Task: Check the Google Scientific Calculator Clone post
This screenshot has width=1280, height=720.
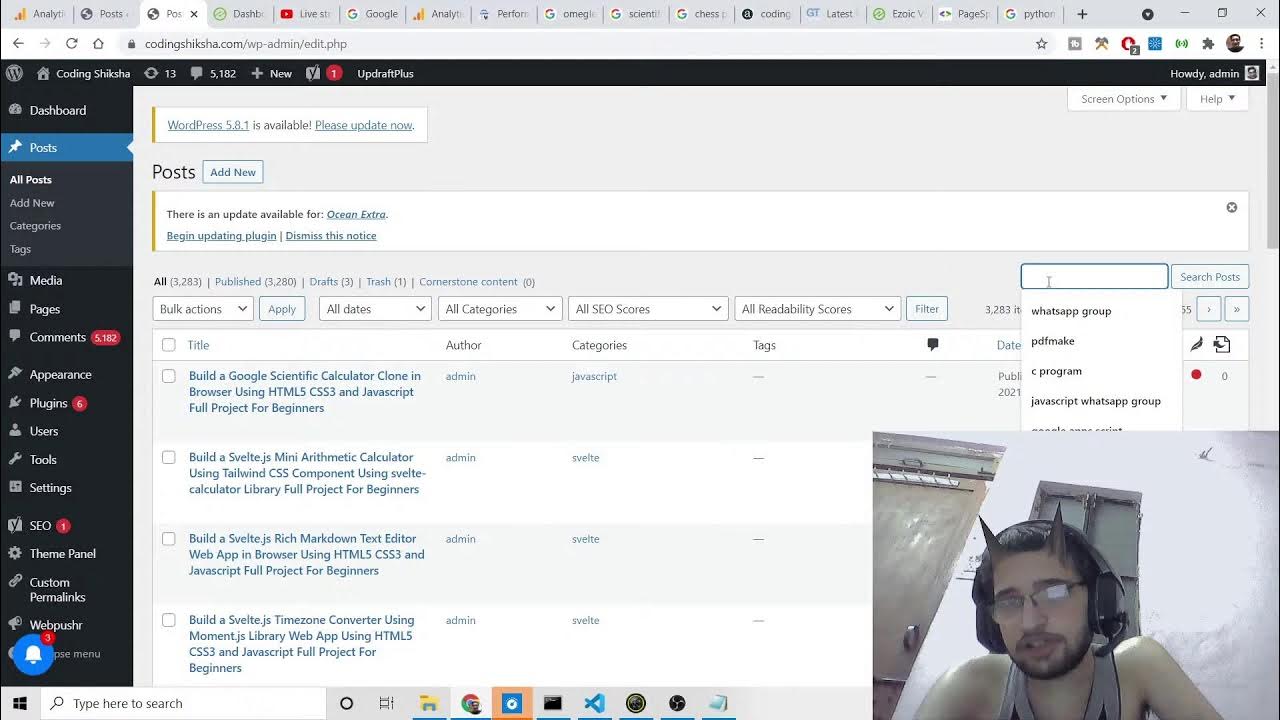Action: (168, 376)
